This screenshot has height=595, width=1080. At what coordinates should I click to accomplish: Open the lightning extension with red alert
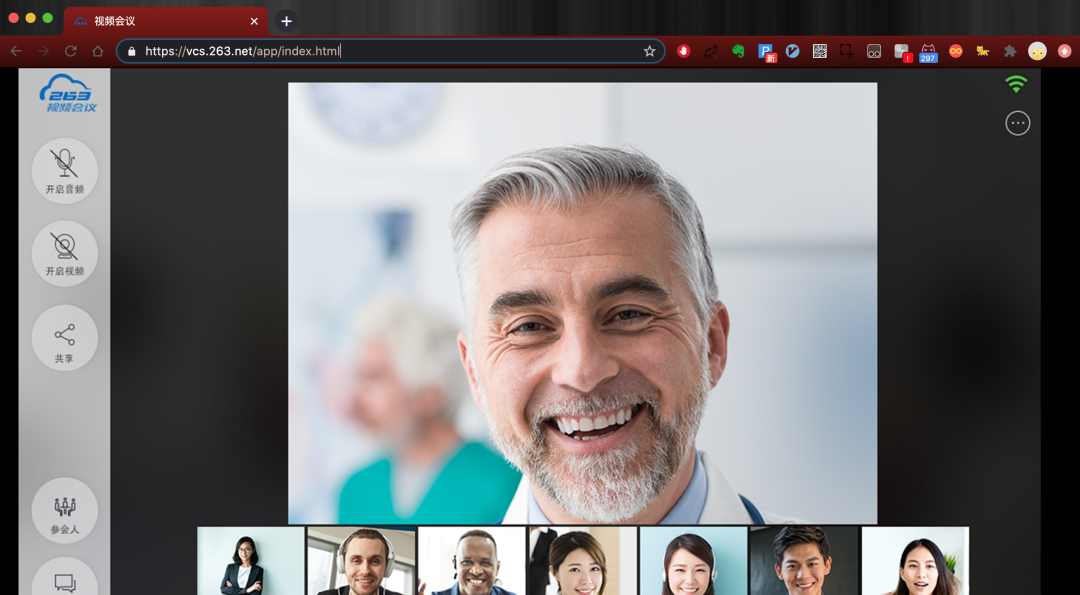pos(902,52)
